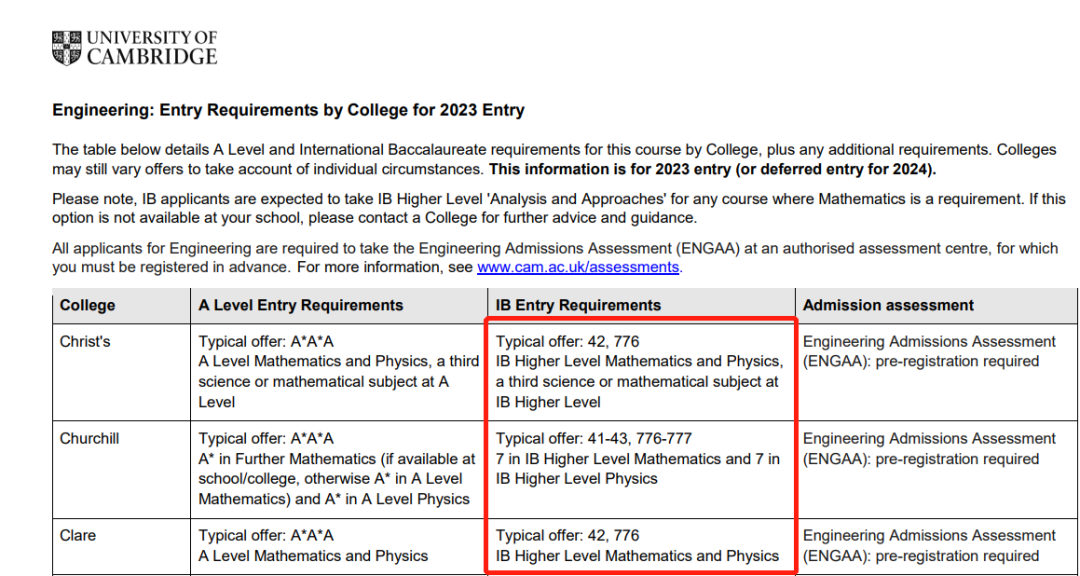Click the UNIVERSITY OF CAMBRIDGE wordmark text
Screen dimensions: 1080x576
pyautogui.click(x=152, y=48)
